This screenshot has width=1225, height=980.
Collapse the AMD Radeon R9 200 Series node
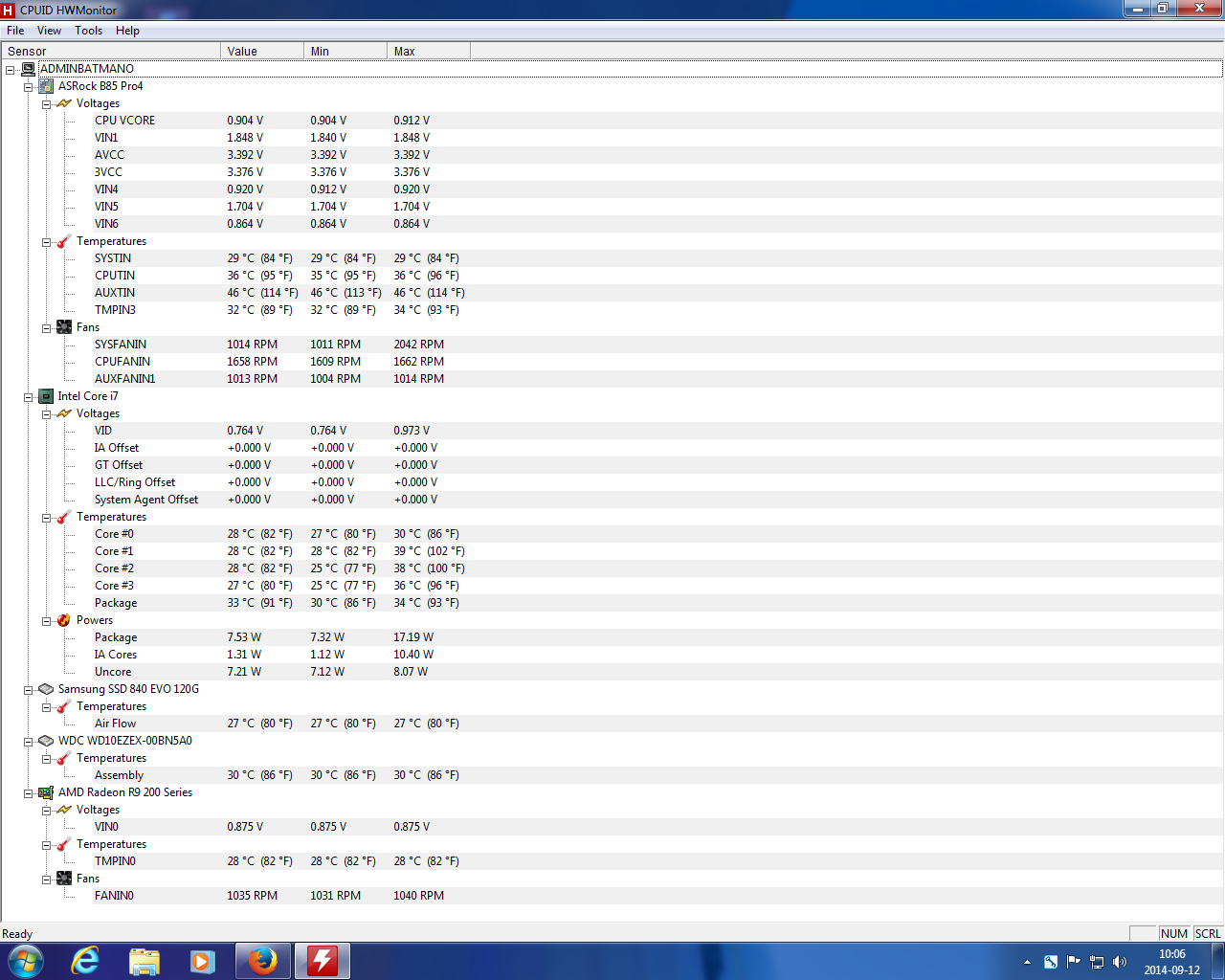point(29,793)
